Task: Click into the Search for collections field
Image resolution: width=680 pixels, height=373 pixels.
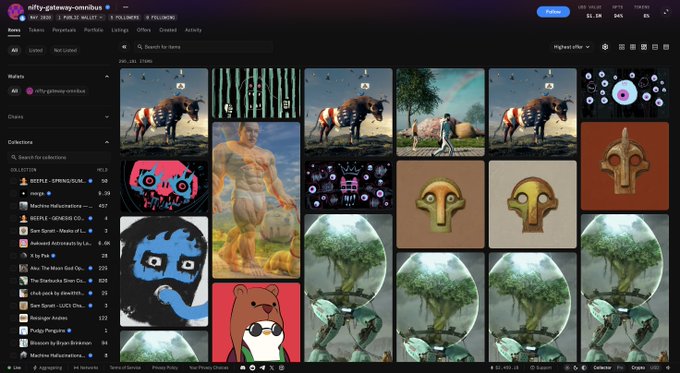Action: tap(59, 157)
